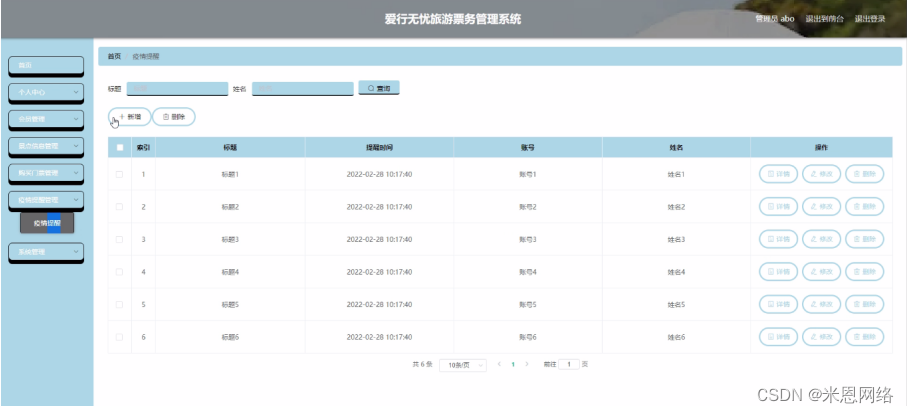Open 详情 for row 标题2
This screenshot has height=413, width=909.
[x=778, y=206]
